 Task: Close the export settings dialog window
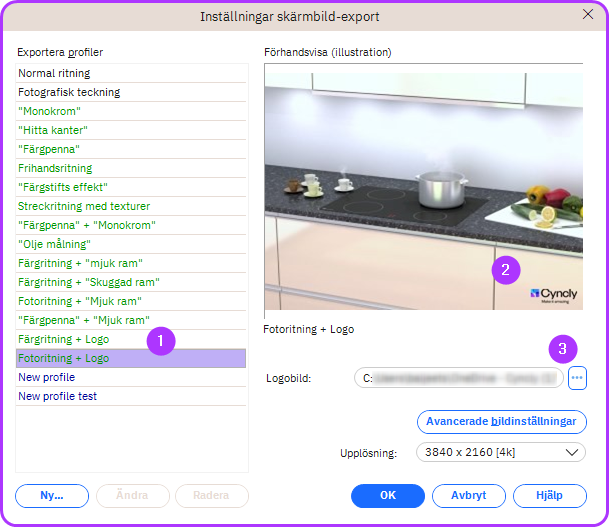pyautogui.click(x=588, y=15)
